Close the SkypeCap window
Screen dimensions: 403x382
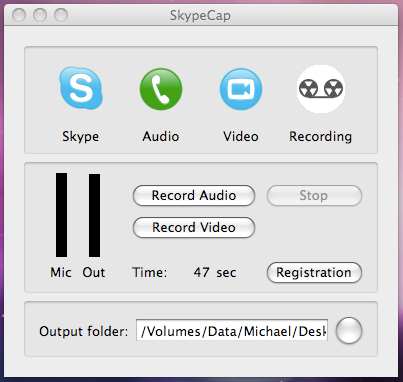click(x=19, y=15)
